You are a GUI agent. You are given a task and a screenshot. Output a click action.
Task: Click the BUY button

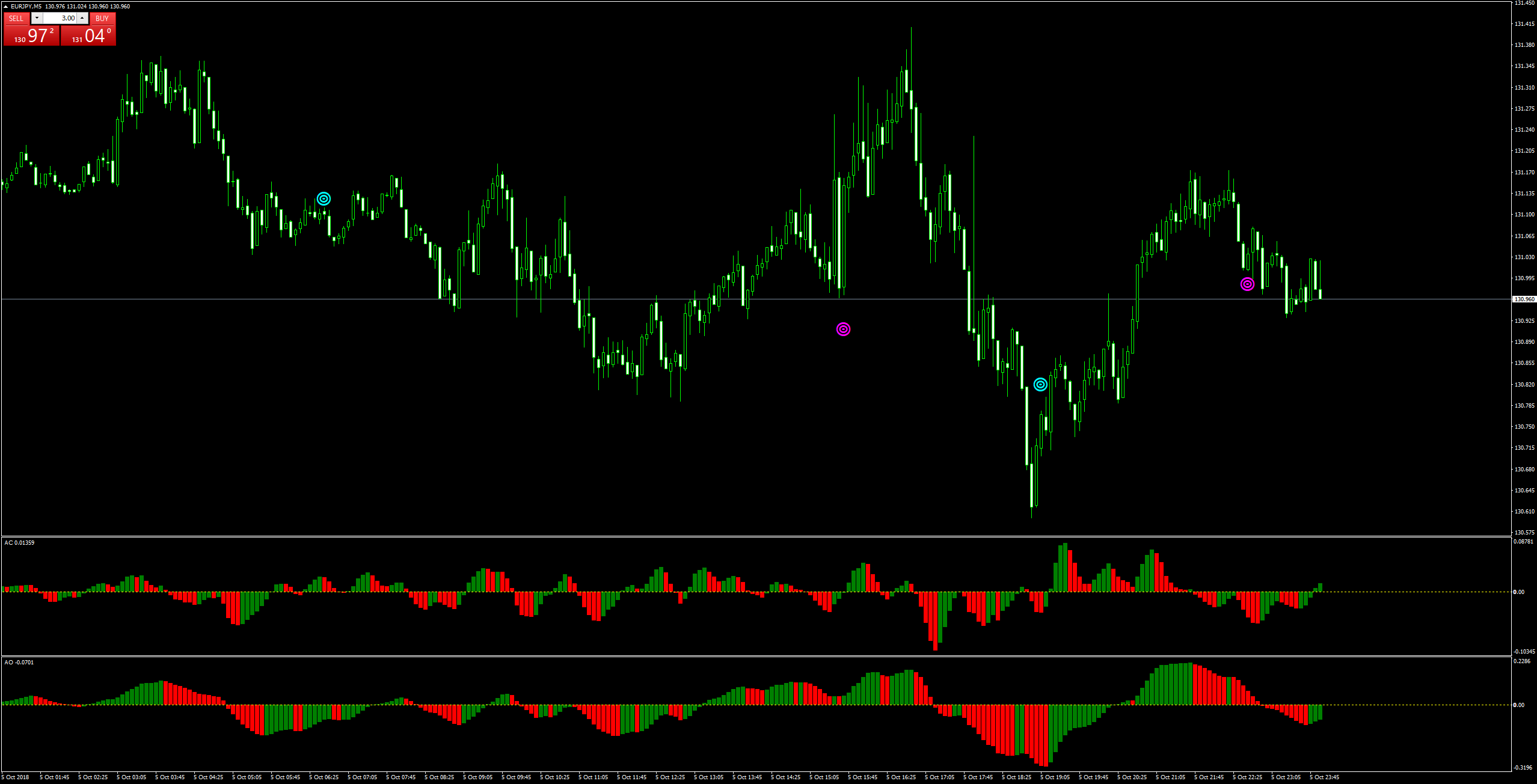102,18
